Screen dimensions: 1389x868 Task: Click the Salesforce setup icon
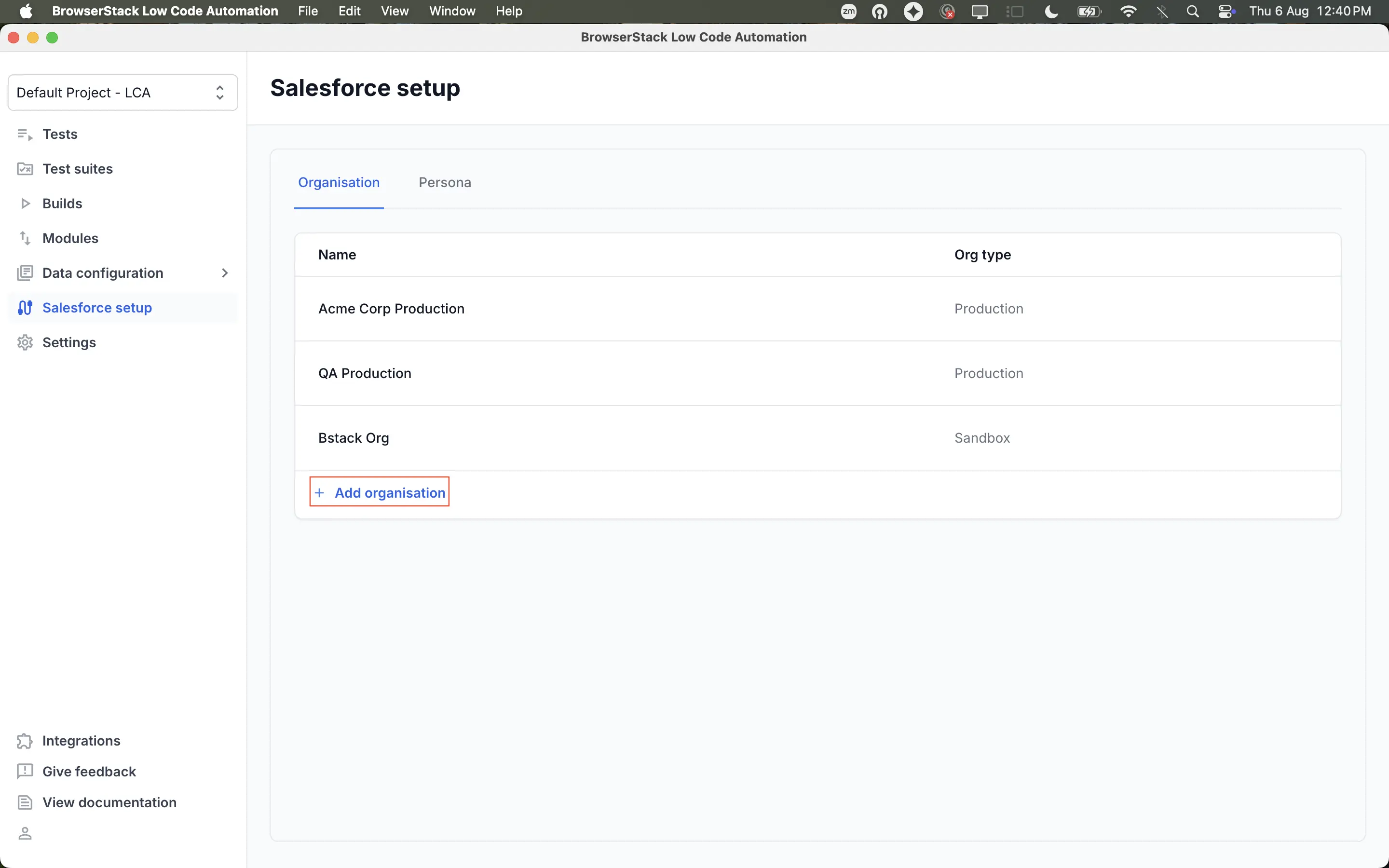click(x=25, y=308)
